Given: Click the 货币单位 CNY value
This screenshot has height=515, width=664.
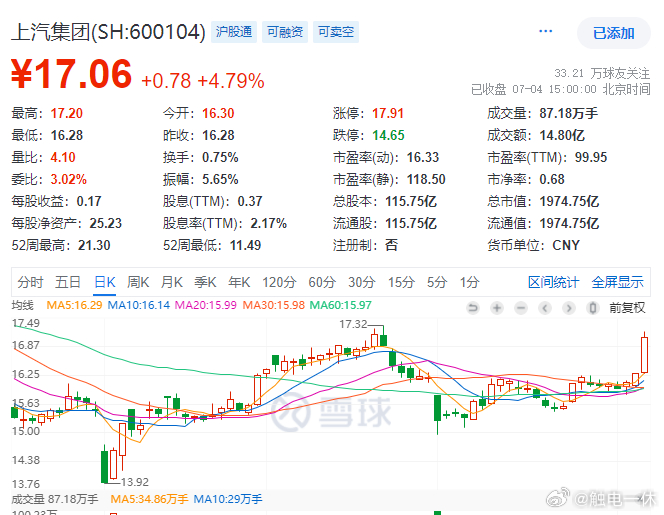Looking at the screenshot, I should 566,246.
